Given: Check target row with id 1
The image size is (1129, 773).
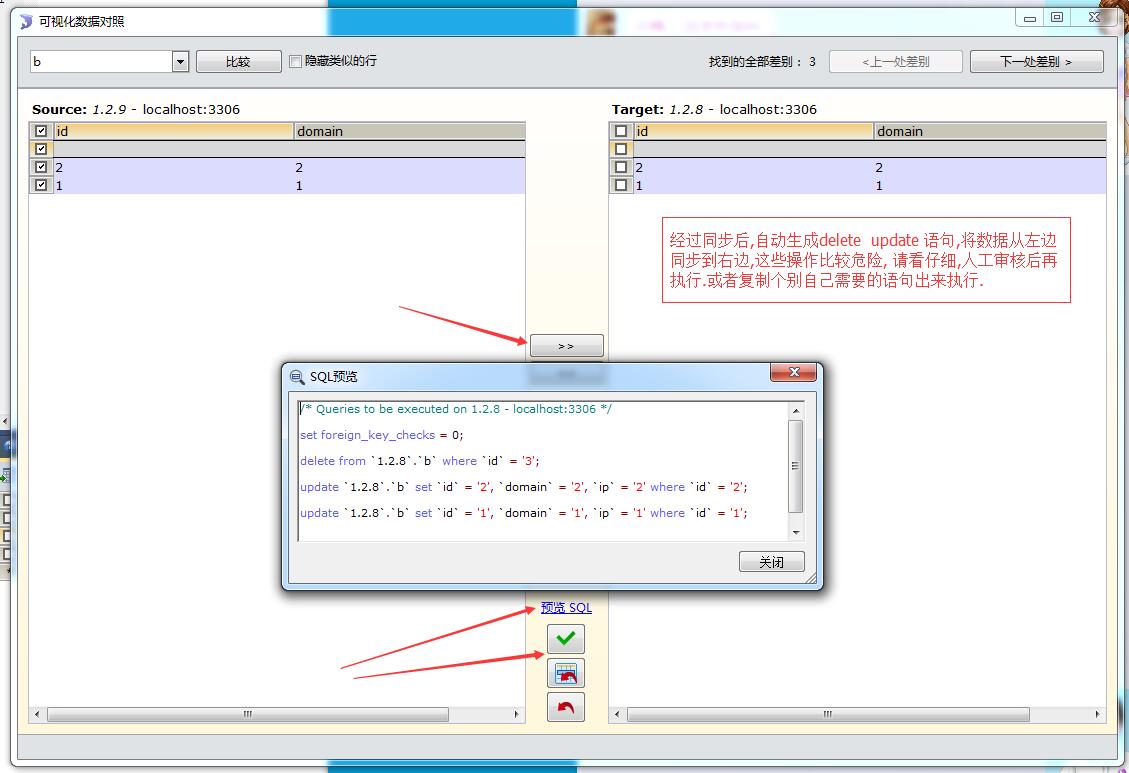Looking at the screenshot, I should pyautogui.click(x=621, y=185).
